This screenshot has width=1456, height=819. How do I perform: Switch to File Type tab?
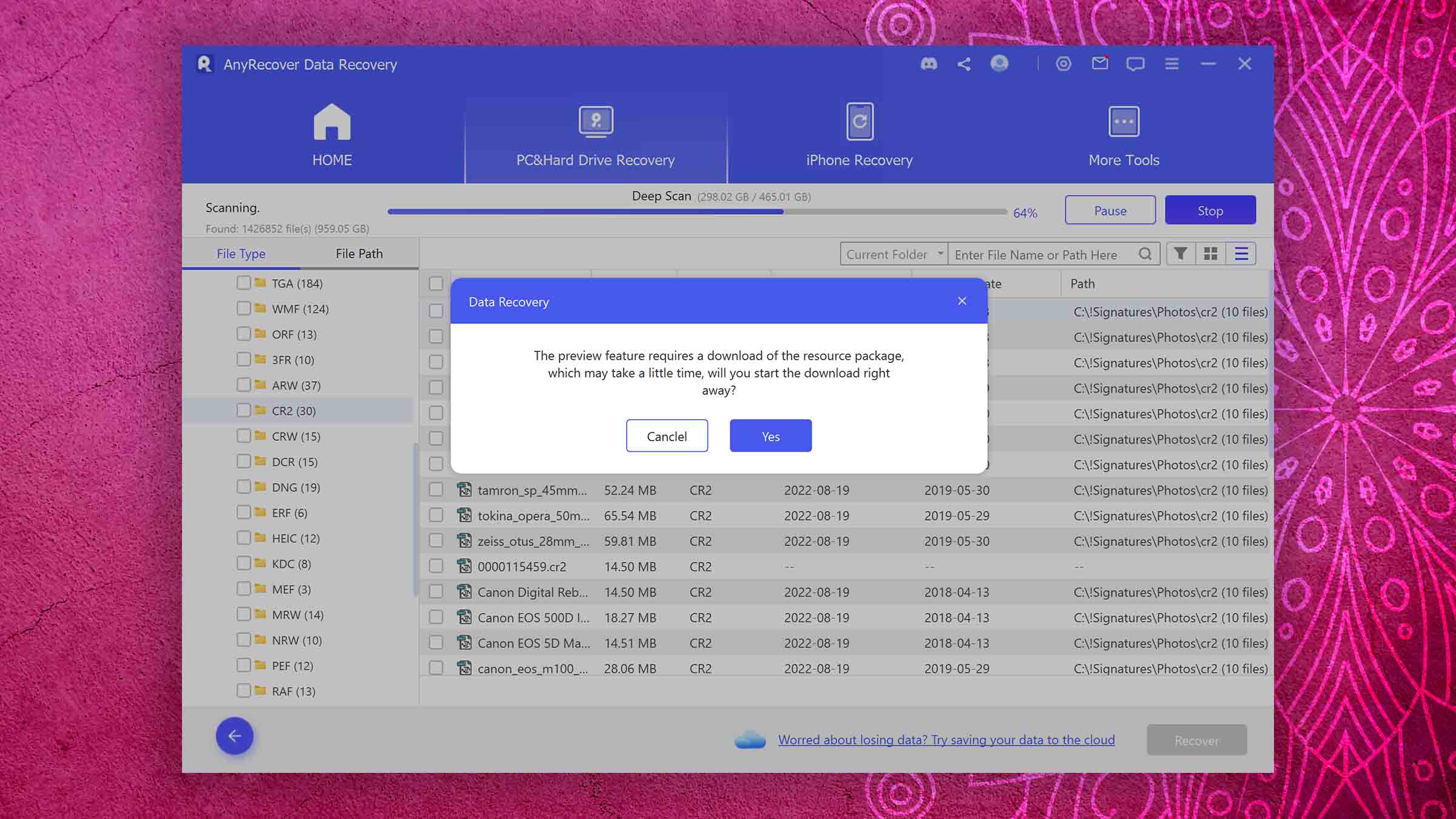241,254
